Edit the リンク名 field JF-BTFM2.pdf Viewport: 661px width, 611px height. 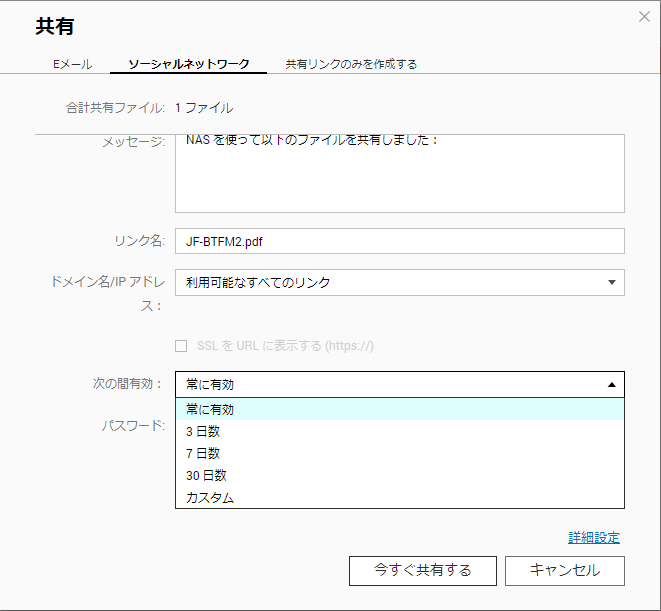pyautogui.click(x=400, y=241)
